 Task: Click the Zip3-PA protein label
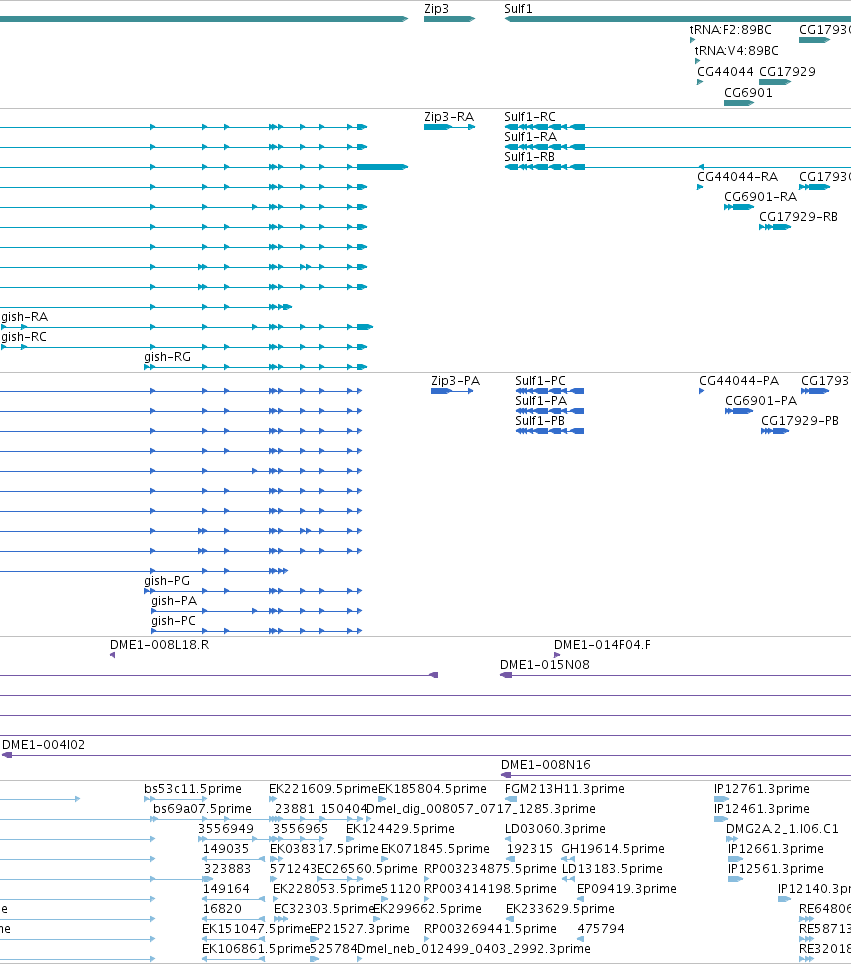[x=456, y=381]
